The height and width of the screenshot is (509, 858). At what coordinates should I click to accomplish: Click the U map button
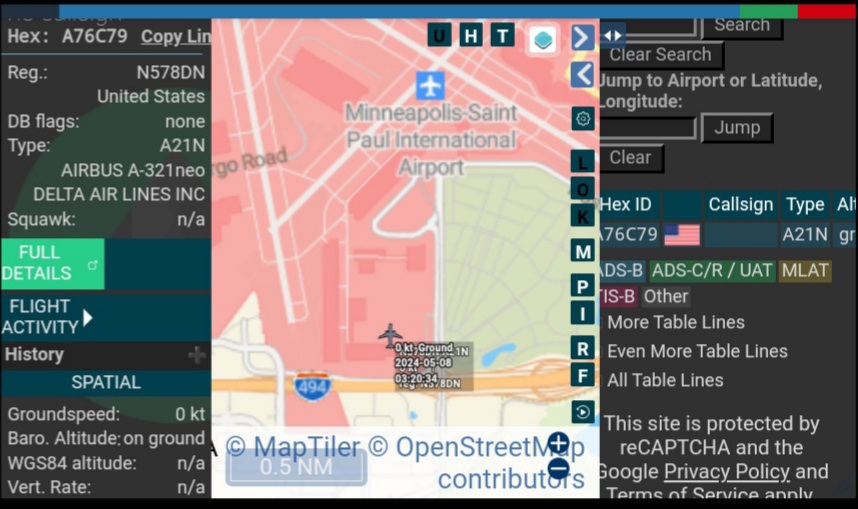[x=439, y=36]
